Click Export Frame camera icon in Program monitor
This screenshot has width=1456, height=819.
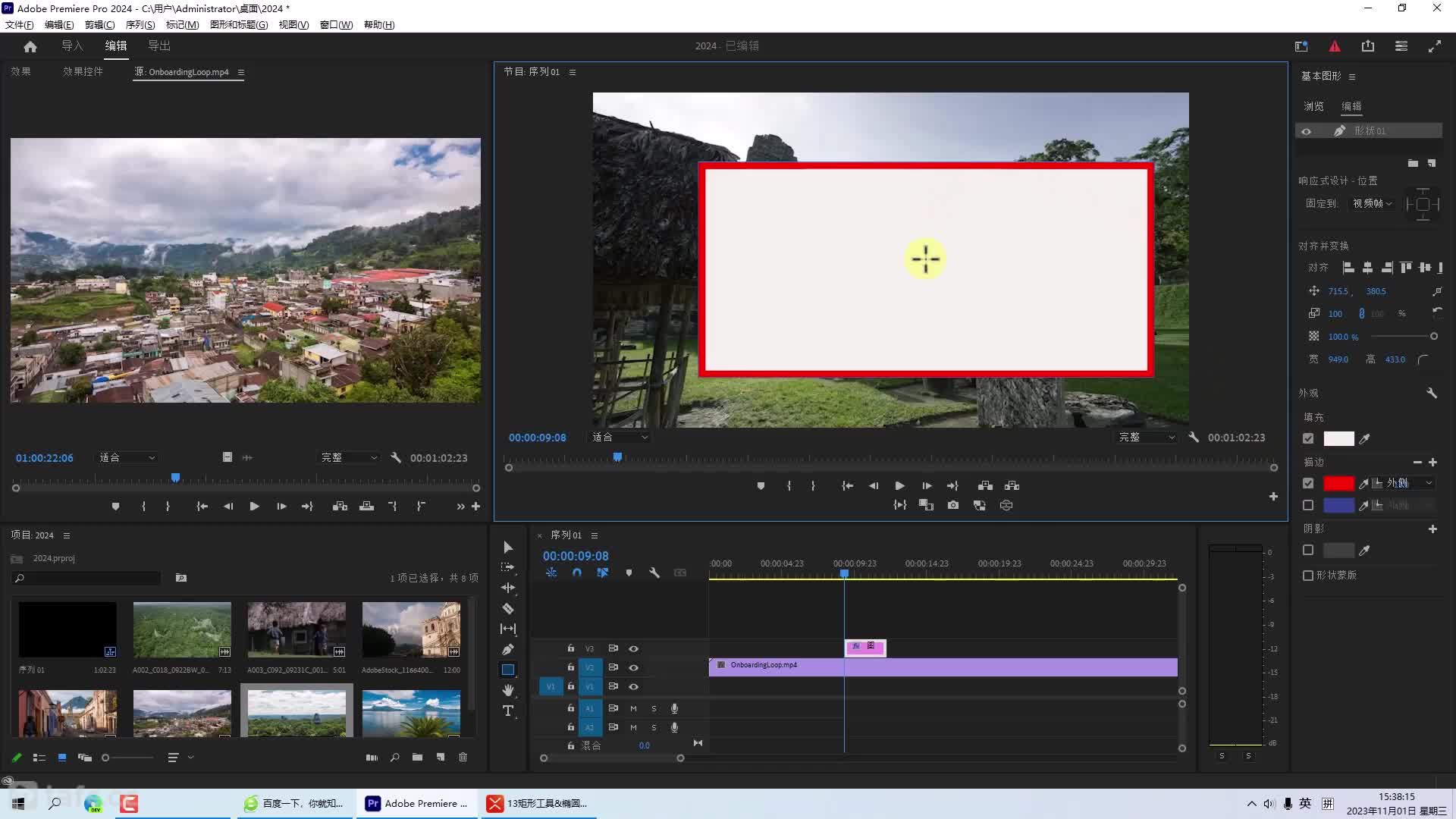point(953,505)
